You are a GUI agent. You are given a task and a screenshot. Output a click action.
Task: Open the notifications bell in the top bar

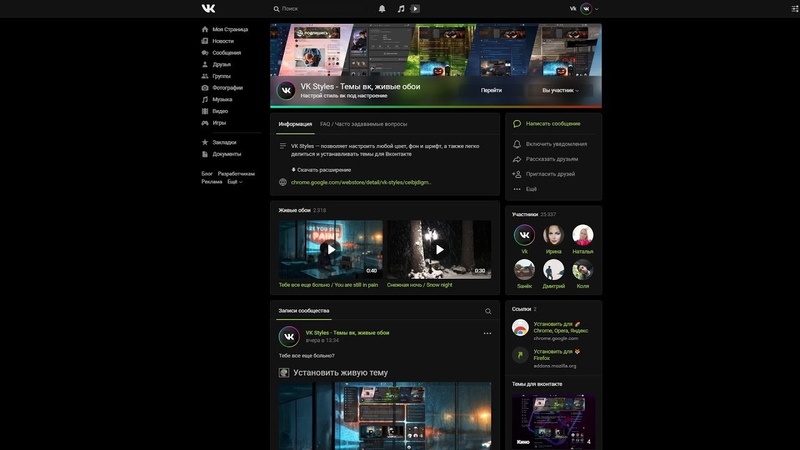pyautogui.click(x=382, y=8)
